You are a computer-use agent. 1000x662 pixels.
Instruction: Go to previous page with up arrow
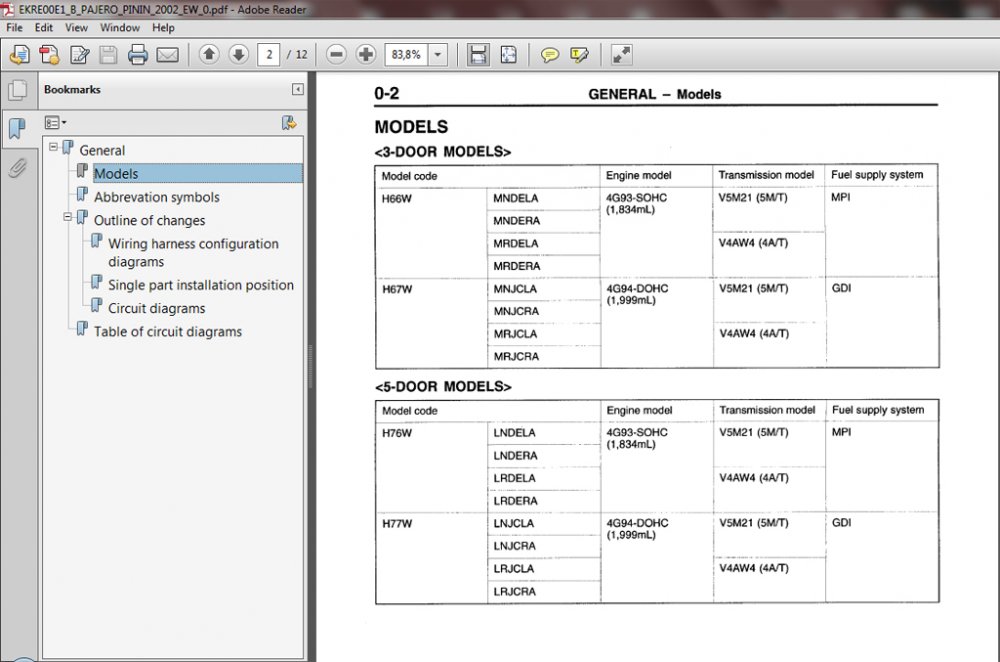pyautogui.click(x=209, y=54)
